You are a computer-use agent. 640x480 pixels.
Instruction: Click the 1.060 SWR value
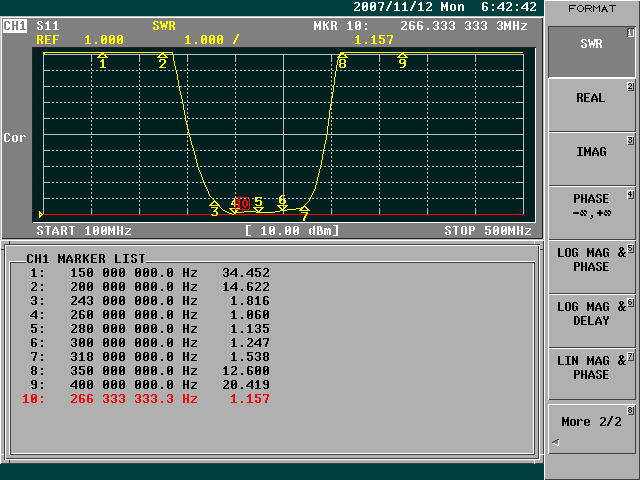[250, 315]
